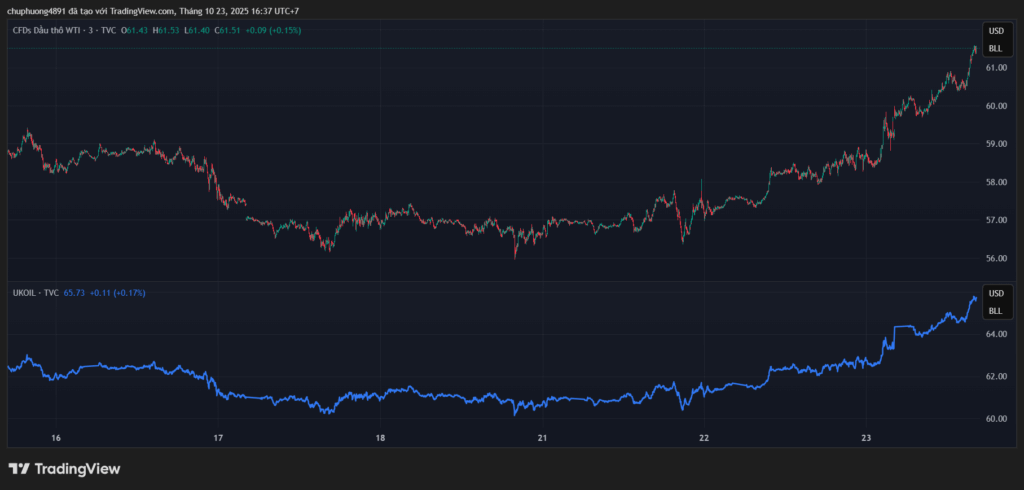Click the 56.00 price level on WTI axis

pos(996,258)
